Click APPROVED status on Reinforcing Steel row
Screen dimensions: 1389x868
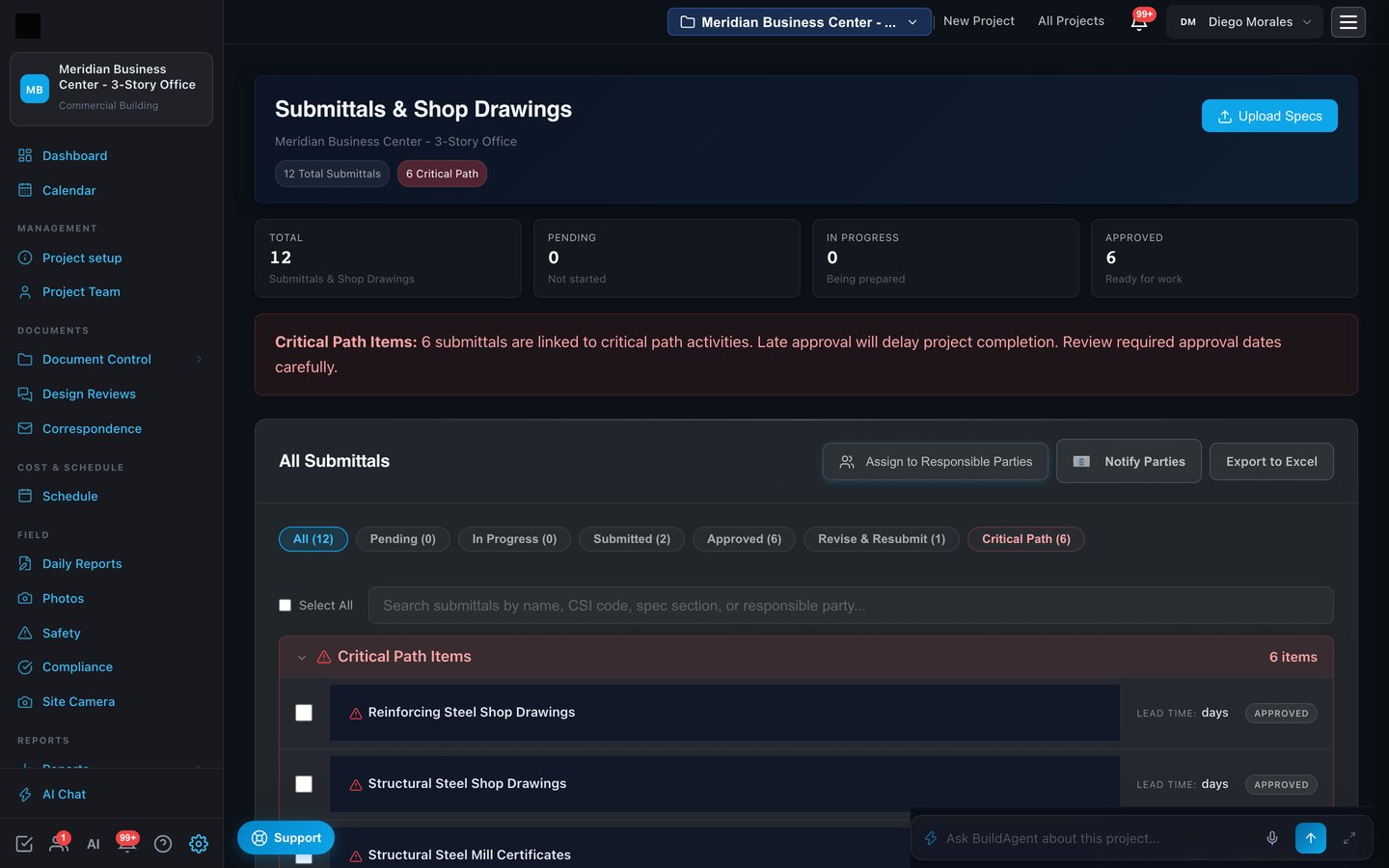(x=1281, y=714)
